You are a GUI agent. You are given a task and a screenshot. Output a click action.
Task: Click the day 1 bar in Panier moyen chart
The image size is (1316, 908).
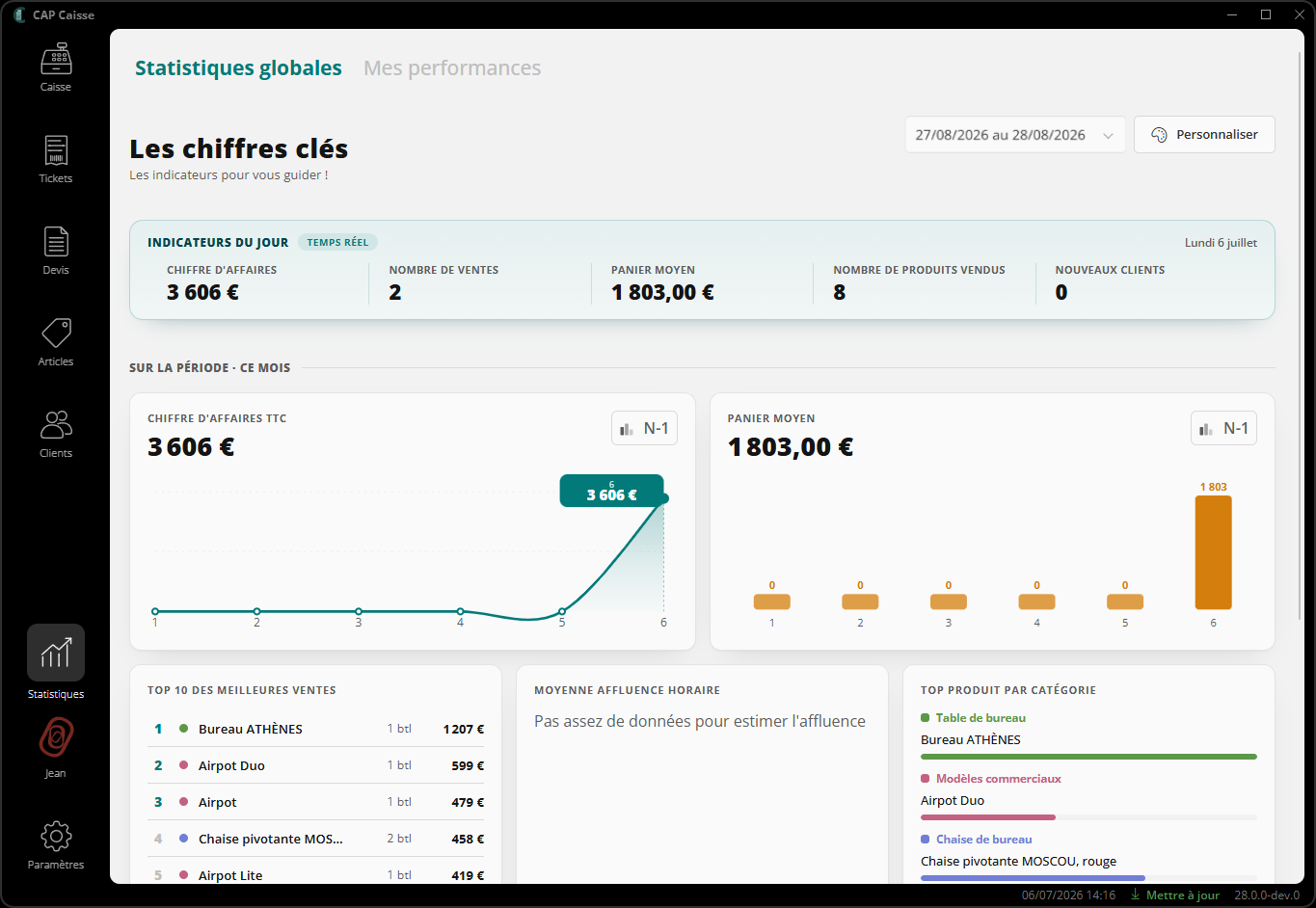(x=771, y=601)
